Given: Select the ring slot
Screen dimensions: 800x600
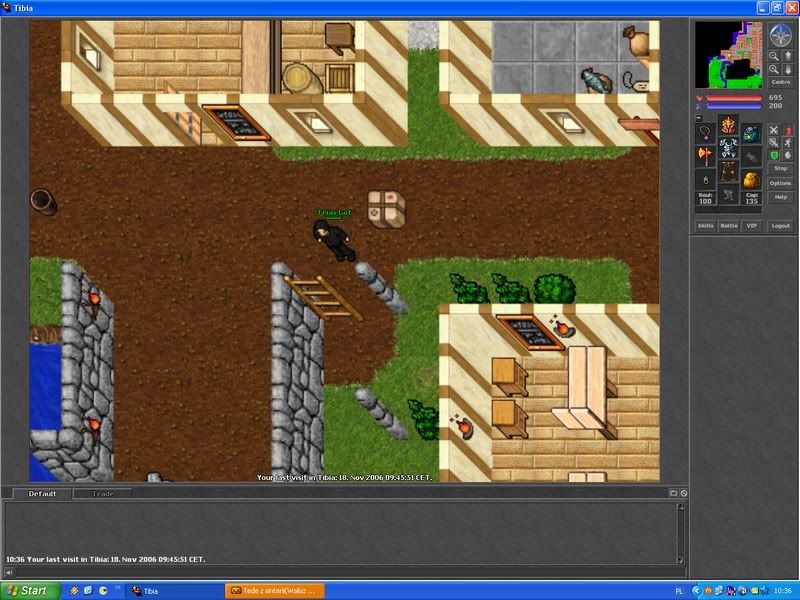Looking at the screenshot, I should pyautogui.click(x=705, y=180).
